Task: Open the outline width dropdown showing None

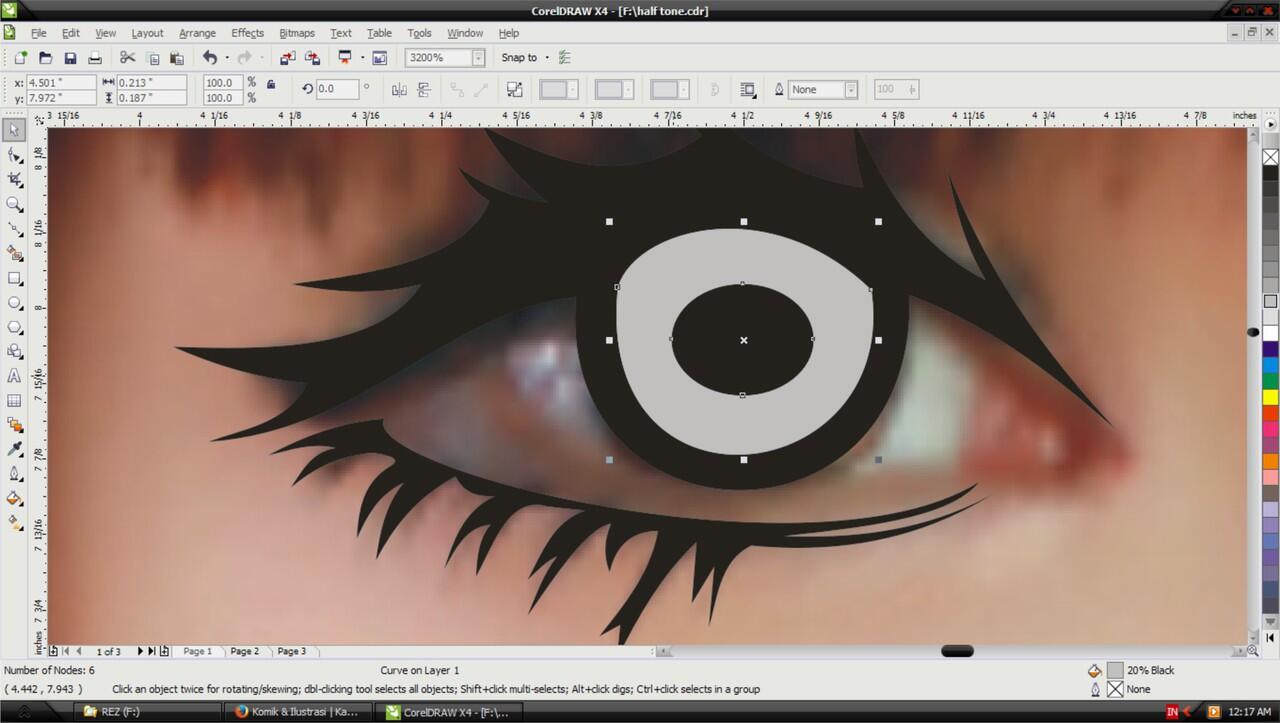Action: click(851, 90)
